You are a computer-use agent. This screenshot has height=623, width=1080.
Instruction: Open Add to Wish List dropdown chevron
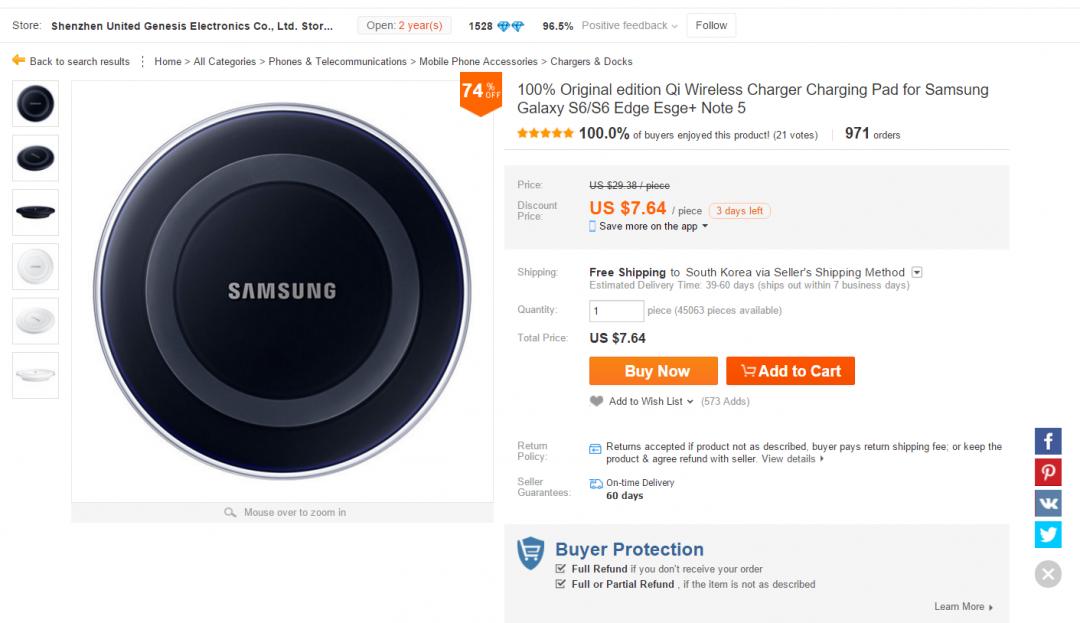click(x=691, y=401)
